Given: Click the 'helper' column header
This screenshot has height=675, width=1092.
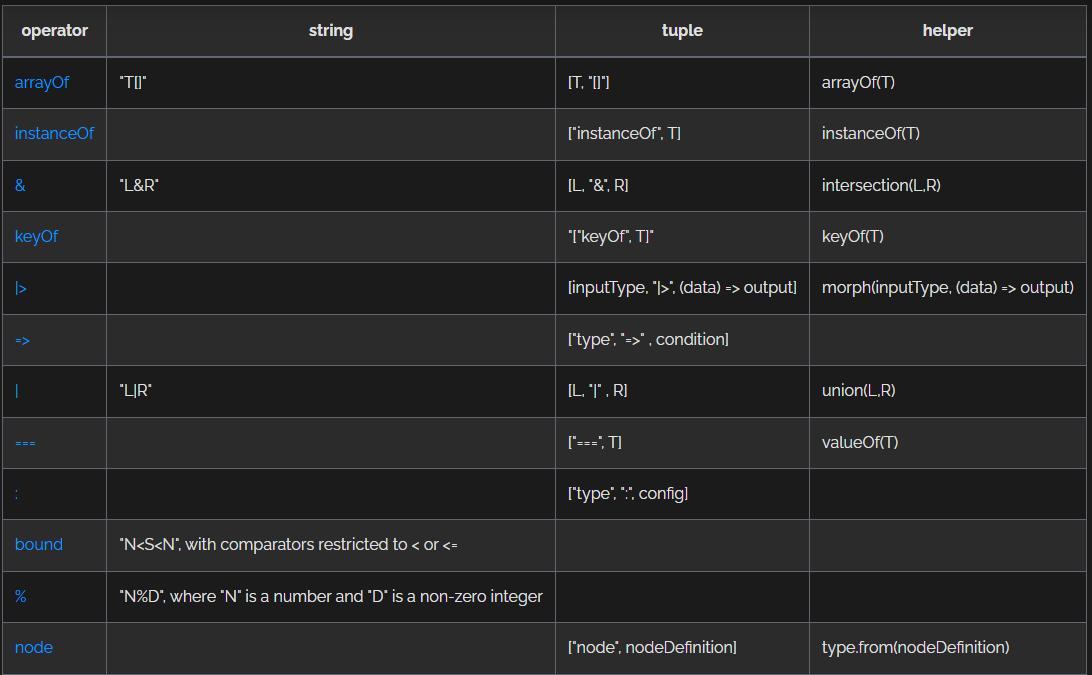Looking at the screenshot, I should tap(948, 30).
